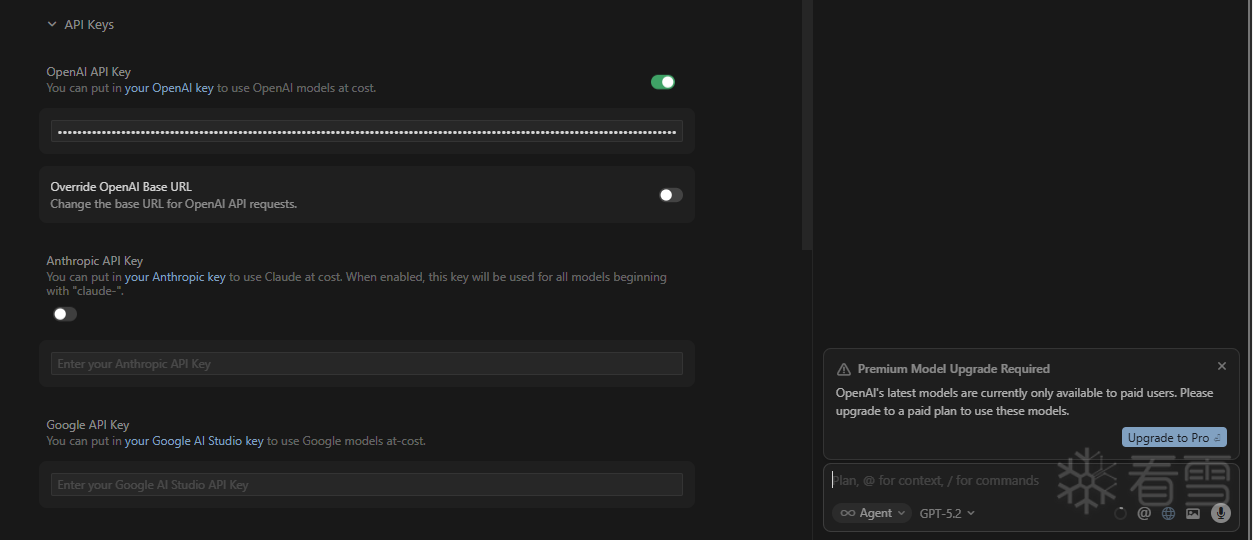Click the warning triangle icon

844,369
